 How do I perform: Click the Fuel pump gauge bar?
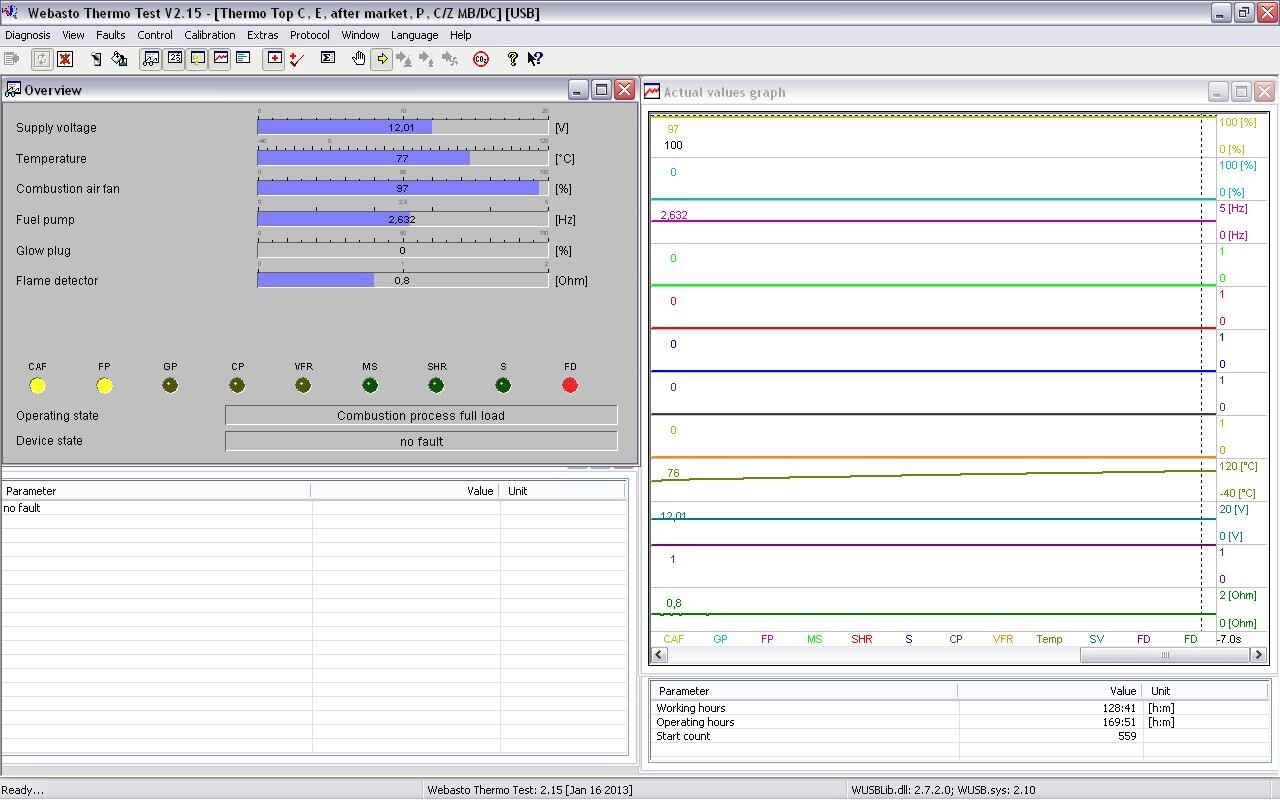click(402, 219)
